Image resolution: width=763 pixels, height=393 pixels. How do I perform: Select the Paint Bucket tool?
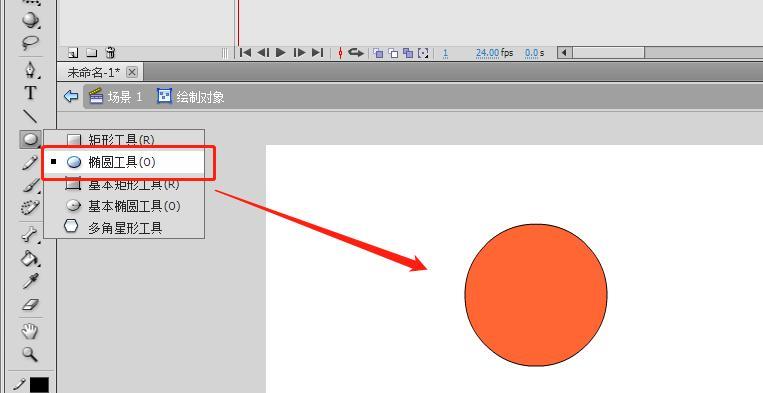pos(30,258)
